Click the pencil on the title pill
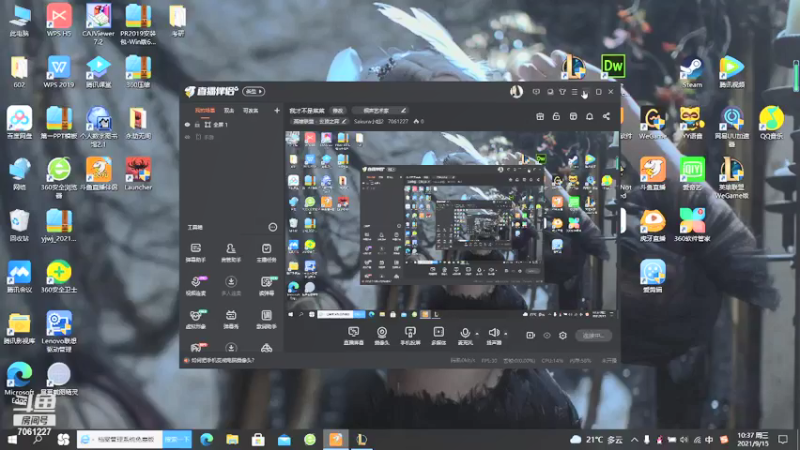The width and height of the screenshot is (800, 450). click(x=403, y=110)
